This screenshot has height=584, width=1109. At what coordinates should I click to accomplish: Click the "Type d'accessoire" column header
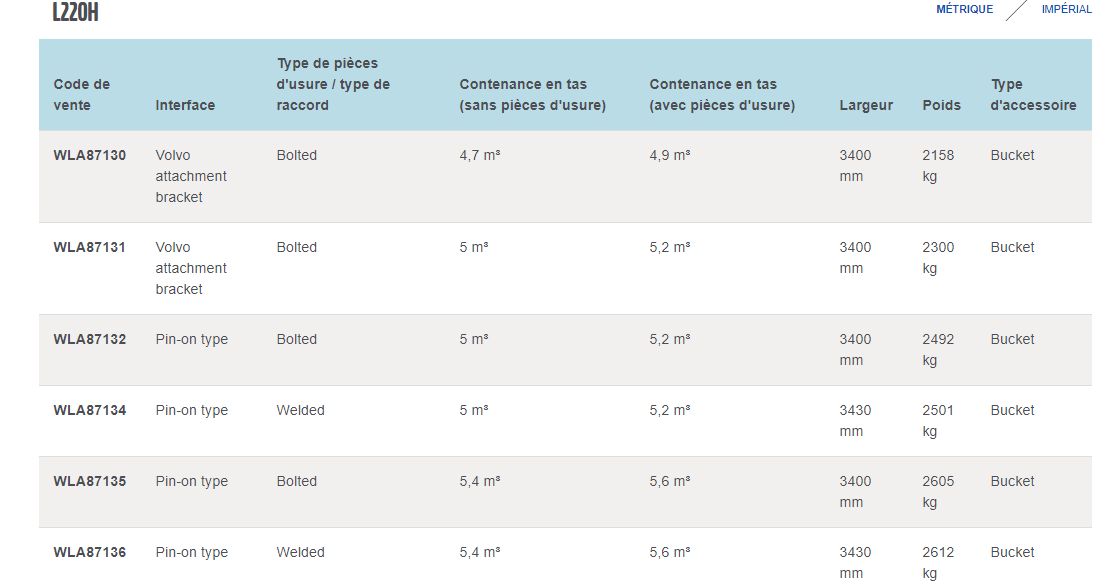1033,95
